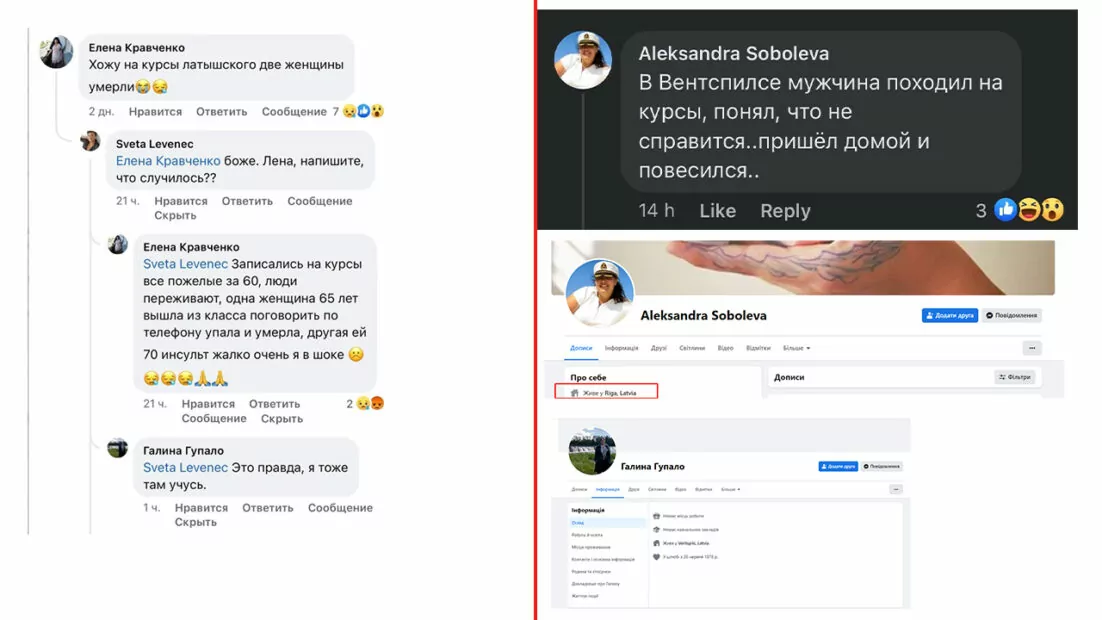Click Додати друга on Aleksandra Soboleva's profile
This screenshot has height=620, width=1102.
click(949, 316)
